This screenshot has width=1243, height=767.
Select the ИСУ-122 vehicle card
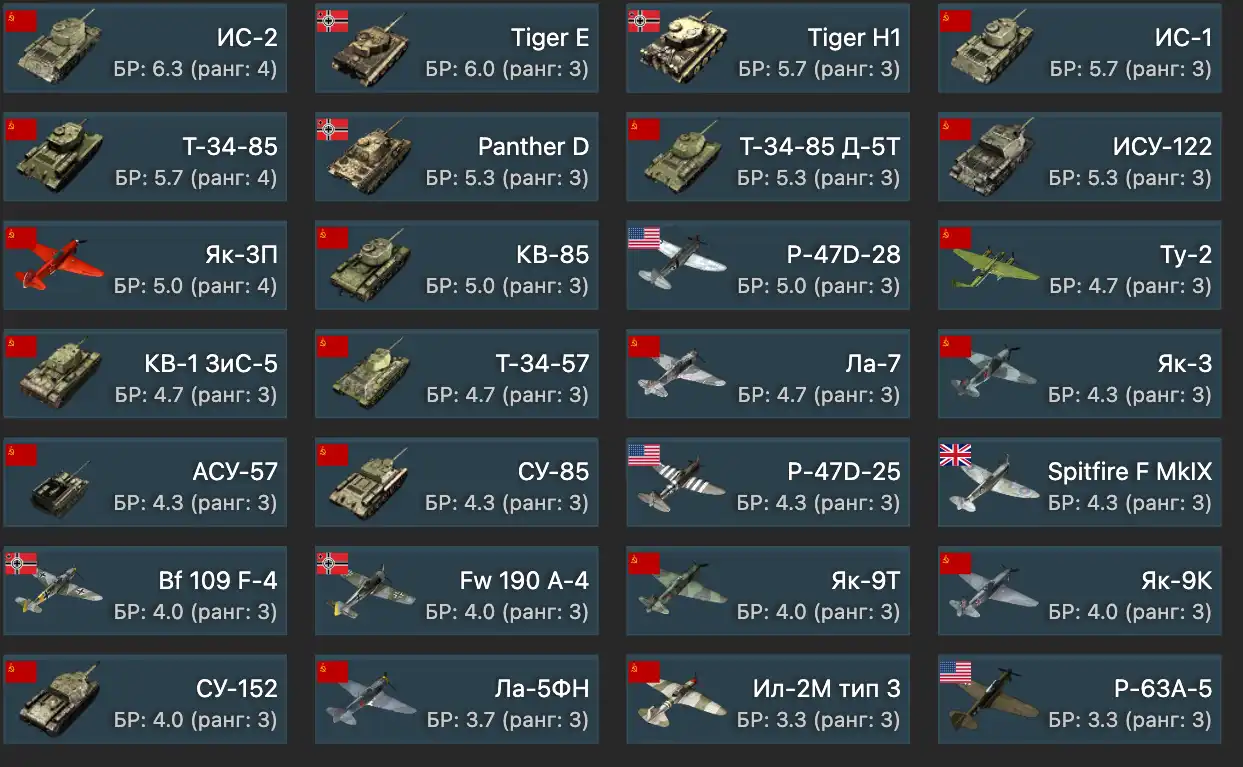pyautogui.click(x=1079, y=157)
